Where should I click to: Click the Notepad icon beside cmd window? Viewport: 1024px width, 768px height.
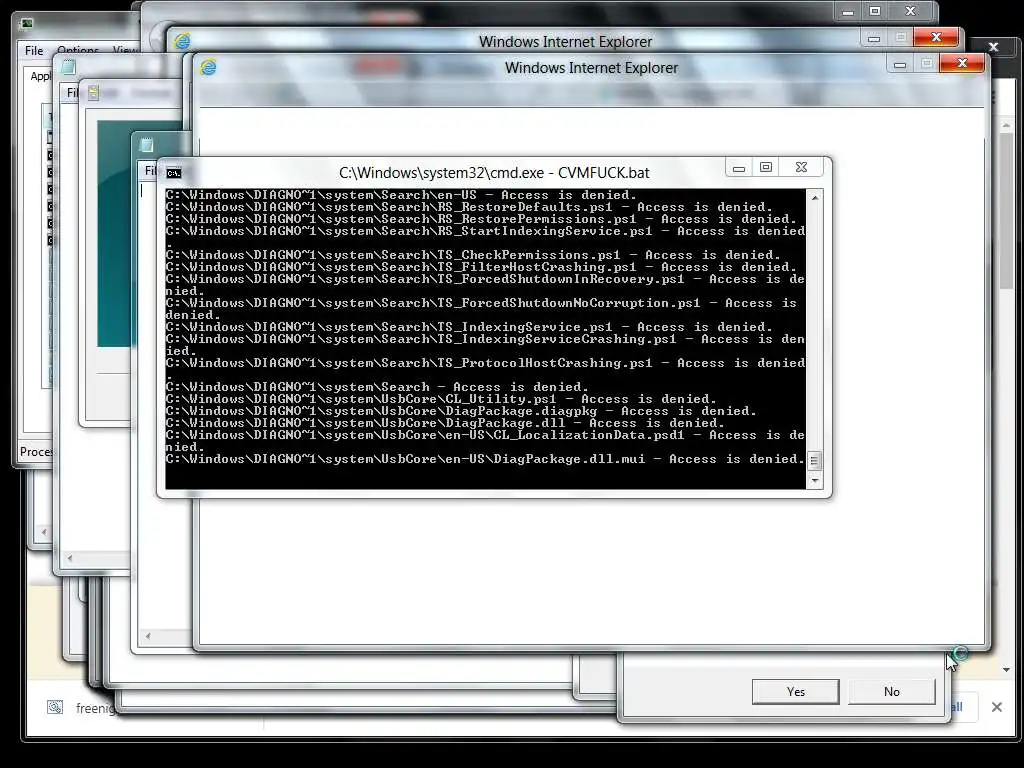click(x=146, y=145)
